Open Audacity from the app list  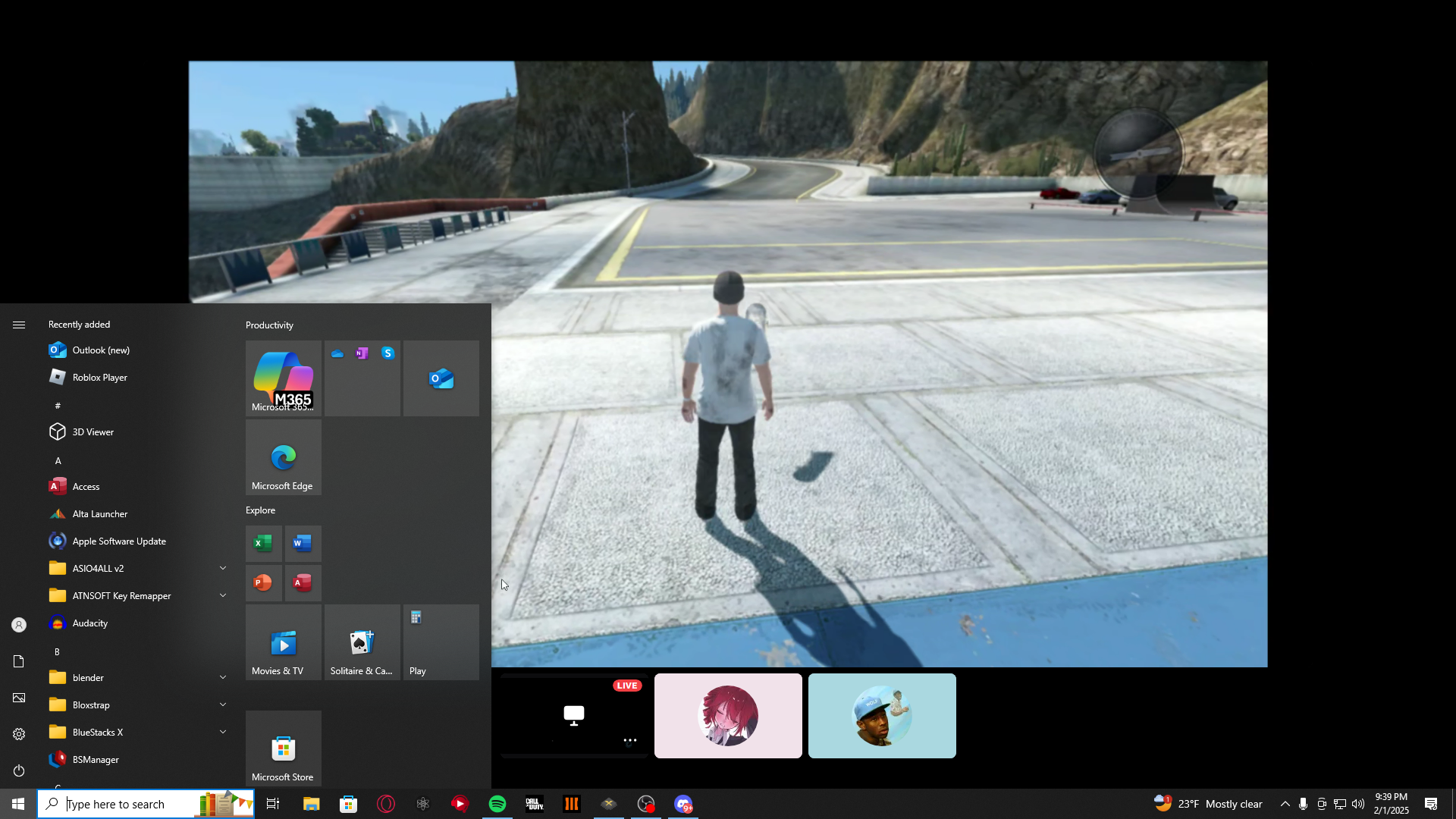[90, 623]
